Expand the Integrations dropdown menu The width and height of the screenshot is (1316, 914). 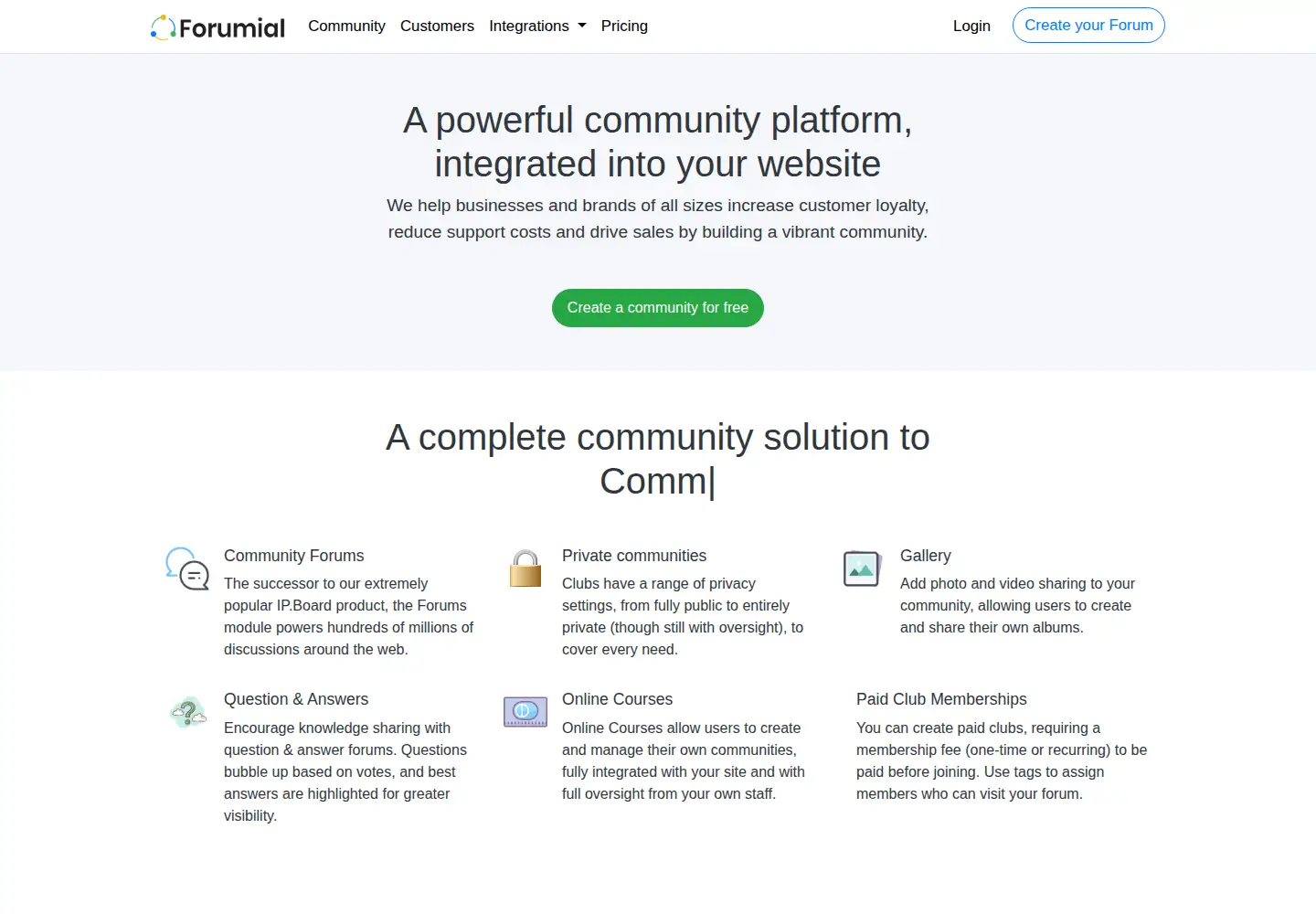537,26
